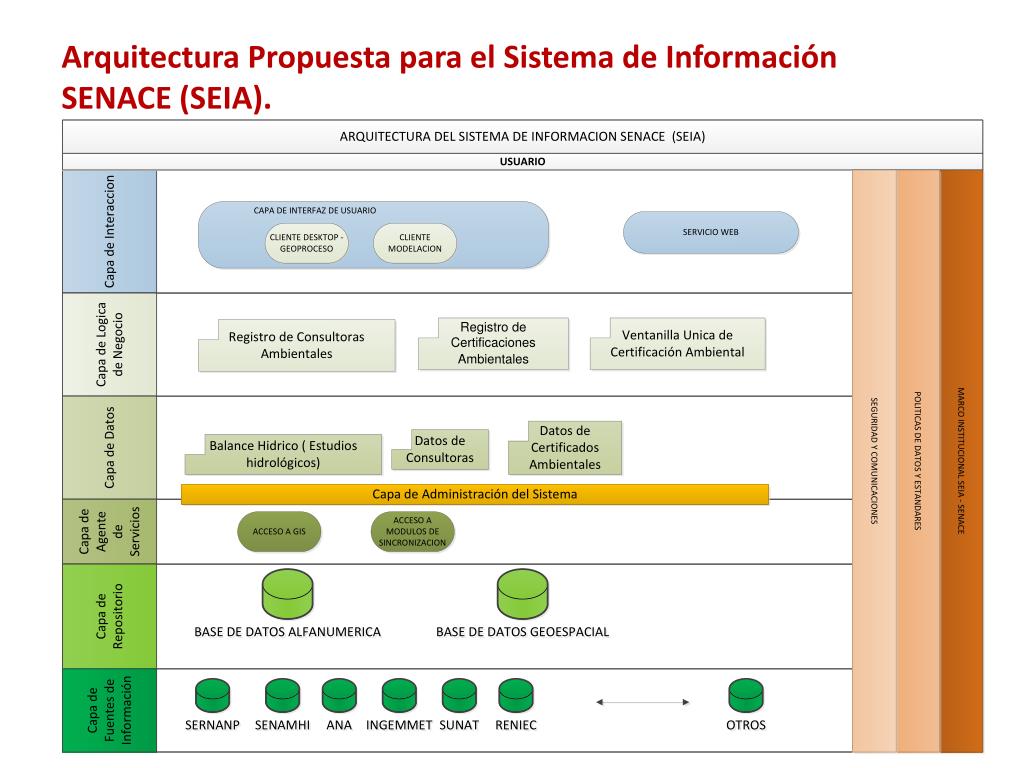Click the Balance Hidrico estudios hidrológicos box

tap(283, 454)
